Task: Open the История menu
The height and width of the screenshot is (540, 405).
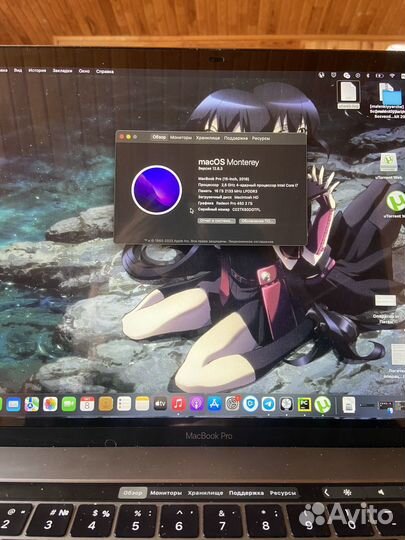Action: click(37, 71)
